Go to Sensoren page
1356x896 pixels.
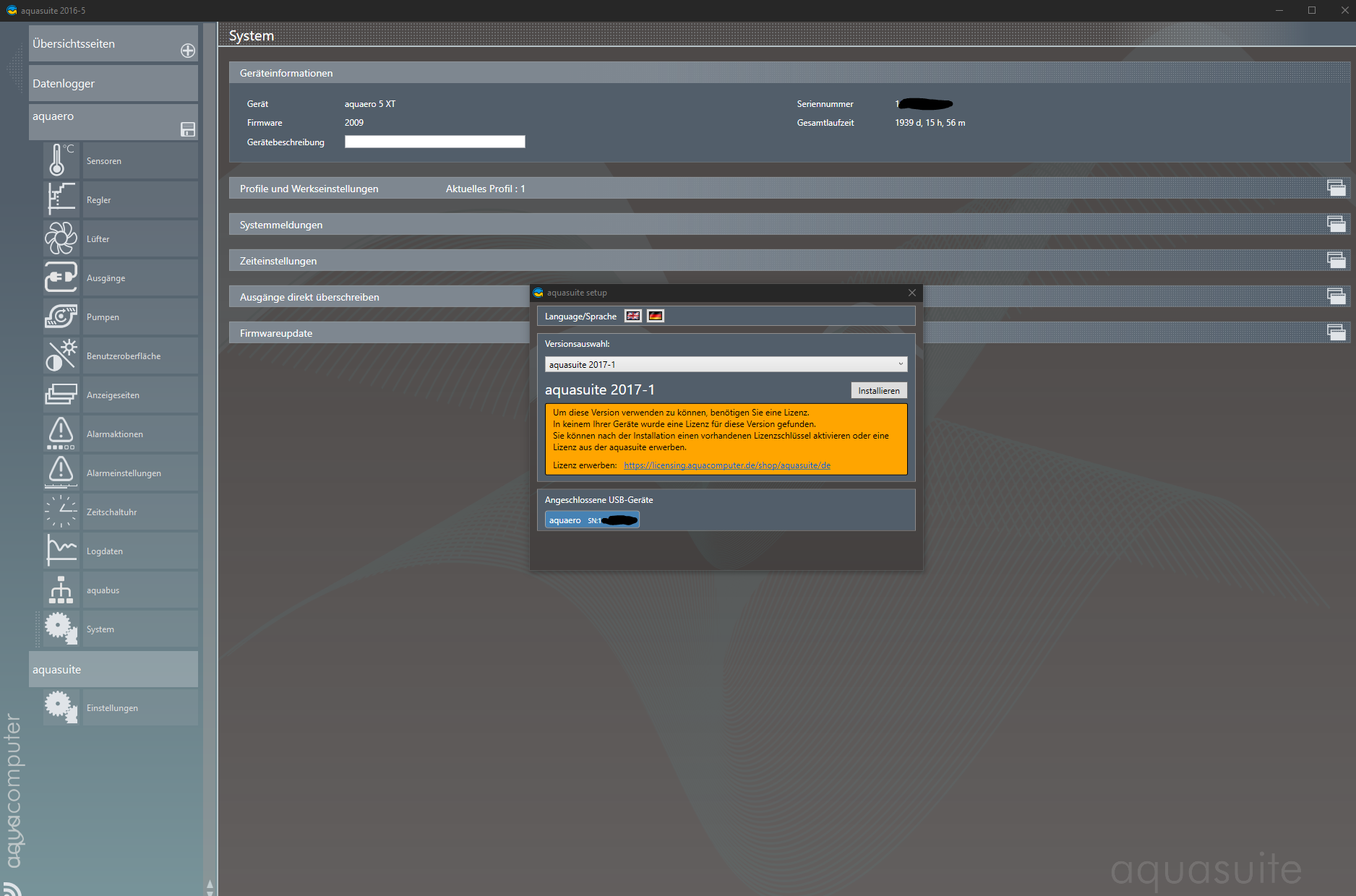coord(140,160)
